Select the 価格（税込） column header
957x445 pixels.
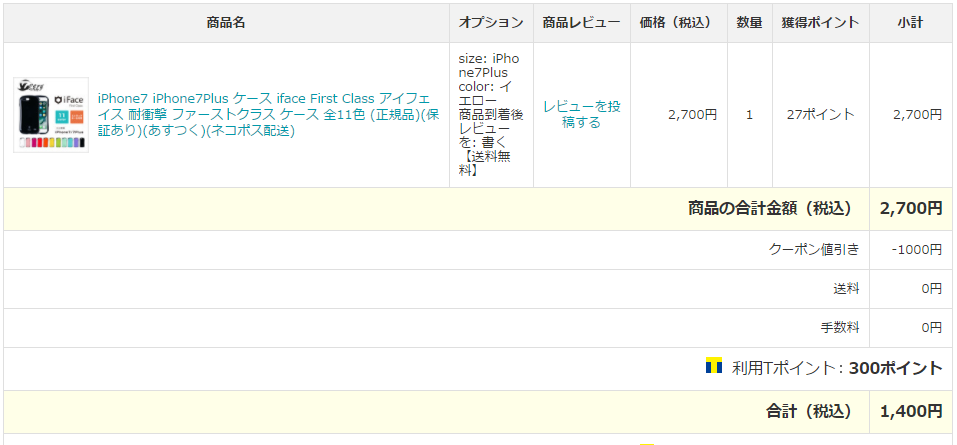679,23
